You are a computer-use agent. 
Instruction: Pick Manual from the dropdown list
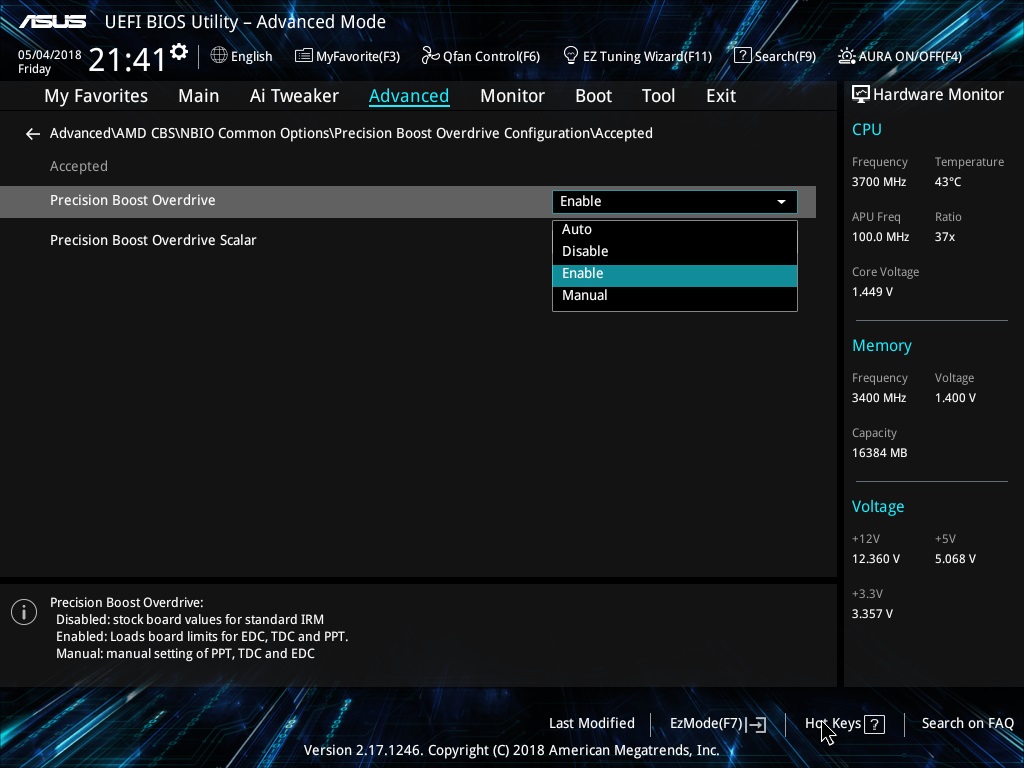[675, 295]
